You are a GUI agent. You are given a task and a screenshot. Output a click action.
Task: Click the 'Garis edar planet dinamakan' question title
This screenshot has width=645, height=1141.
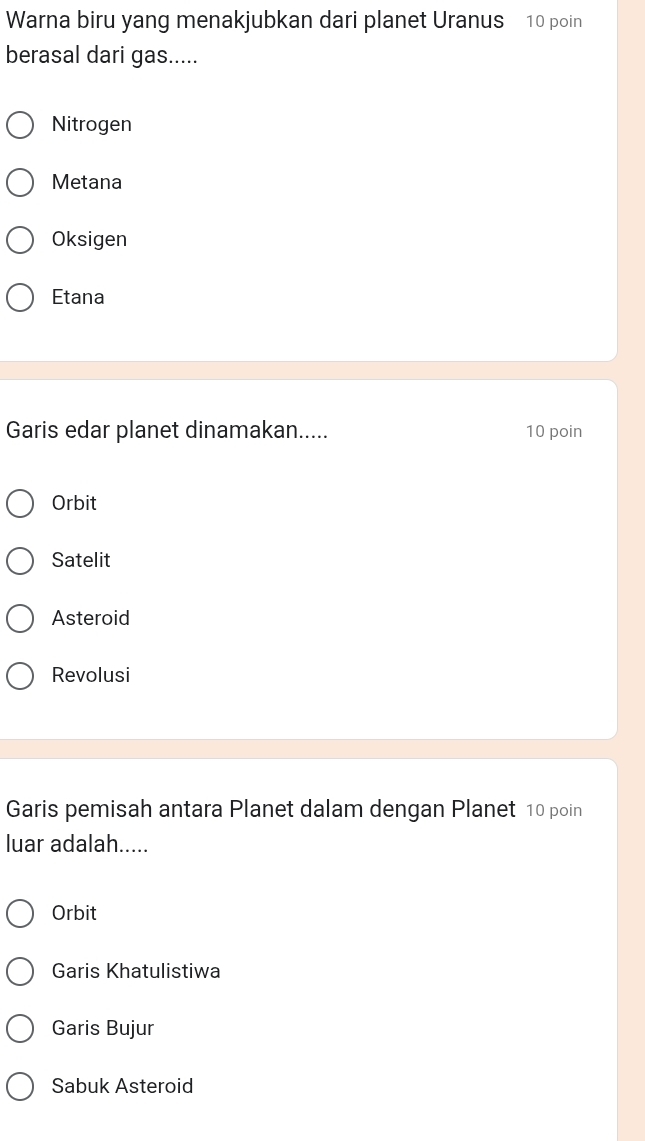tap(166, 431)
